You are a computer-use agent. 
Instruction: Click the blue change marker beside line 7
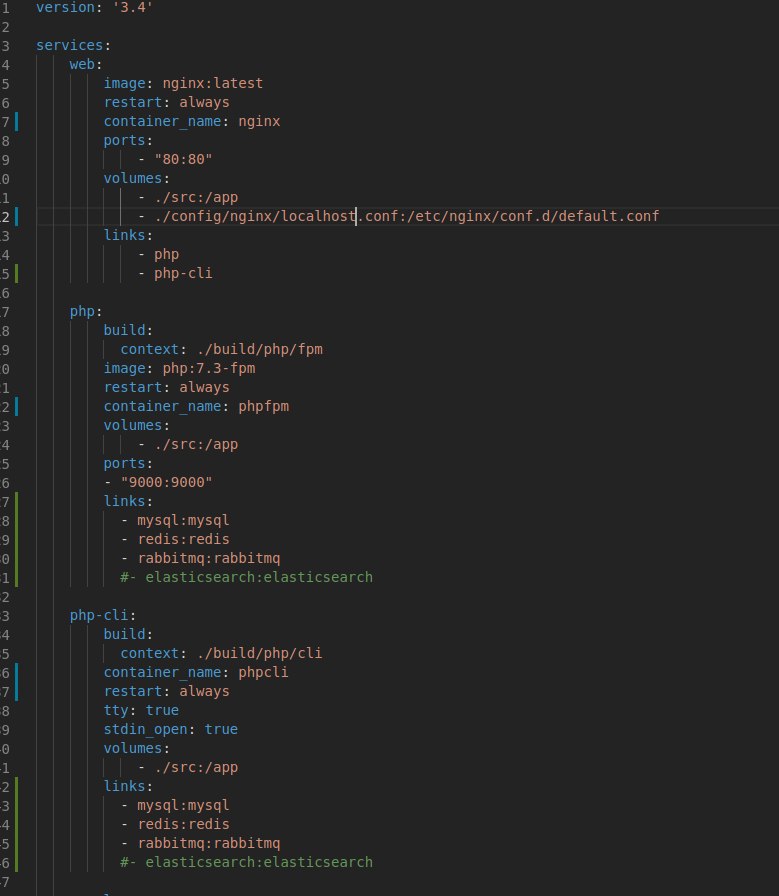pyautogui.click(x=17, y=122)
